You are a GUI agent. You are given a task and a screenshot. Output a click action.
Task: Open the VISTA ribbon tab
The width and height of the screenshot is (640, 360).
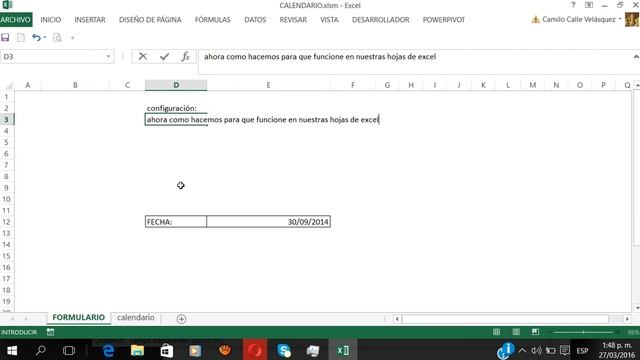point(329,20)
